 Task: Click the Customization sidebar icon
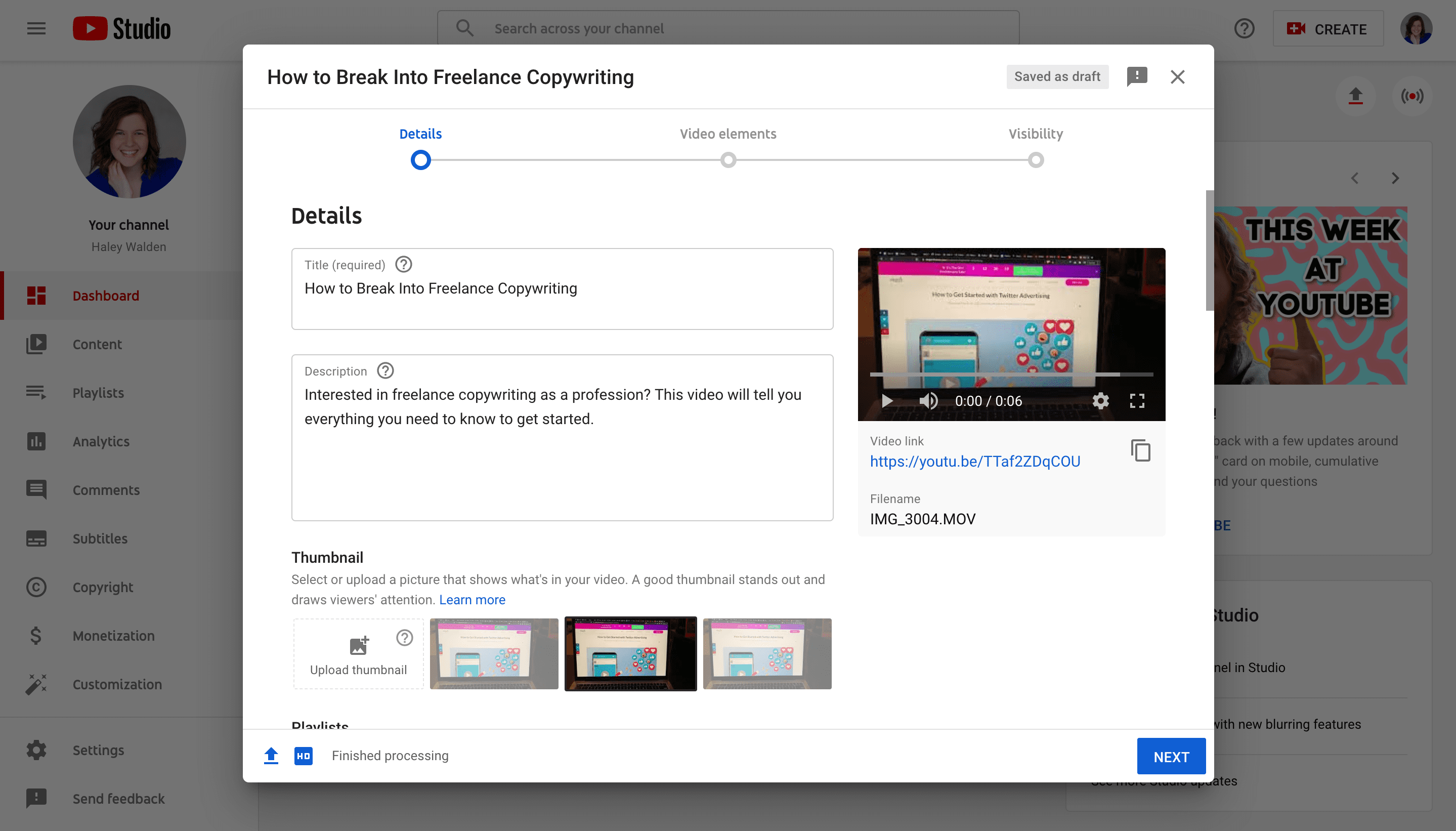pos(36,684)
